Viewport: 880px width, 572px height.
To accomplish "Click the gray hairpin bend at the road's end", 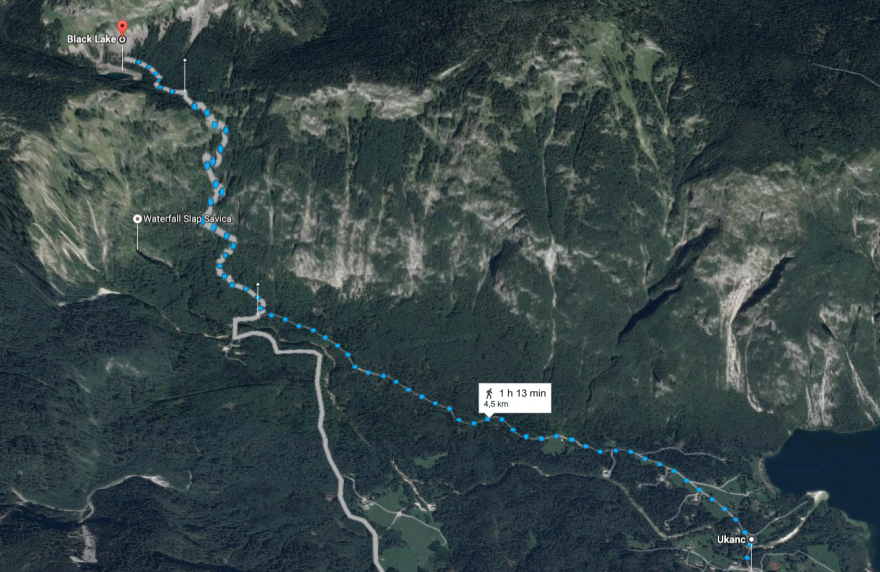I will point(239,328).
